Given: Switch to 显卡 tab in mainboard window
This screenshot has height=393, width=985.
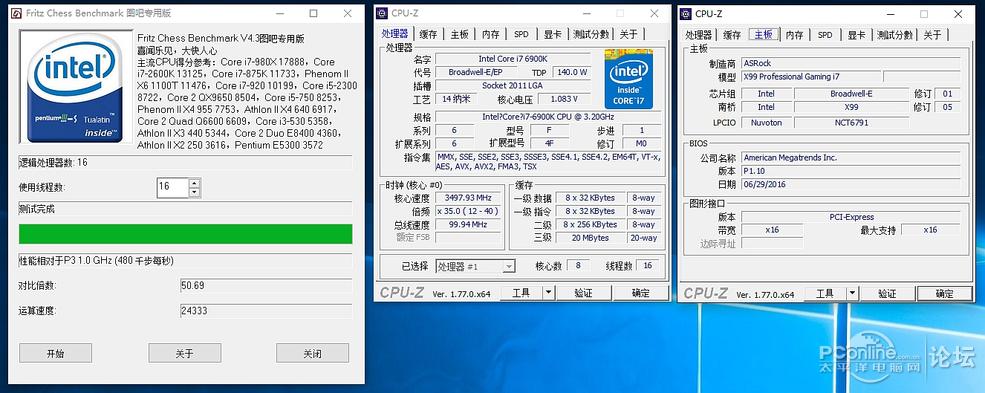Looking at the screenshot, I should (x=856, y=35).
